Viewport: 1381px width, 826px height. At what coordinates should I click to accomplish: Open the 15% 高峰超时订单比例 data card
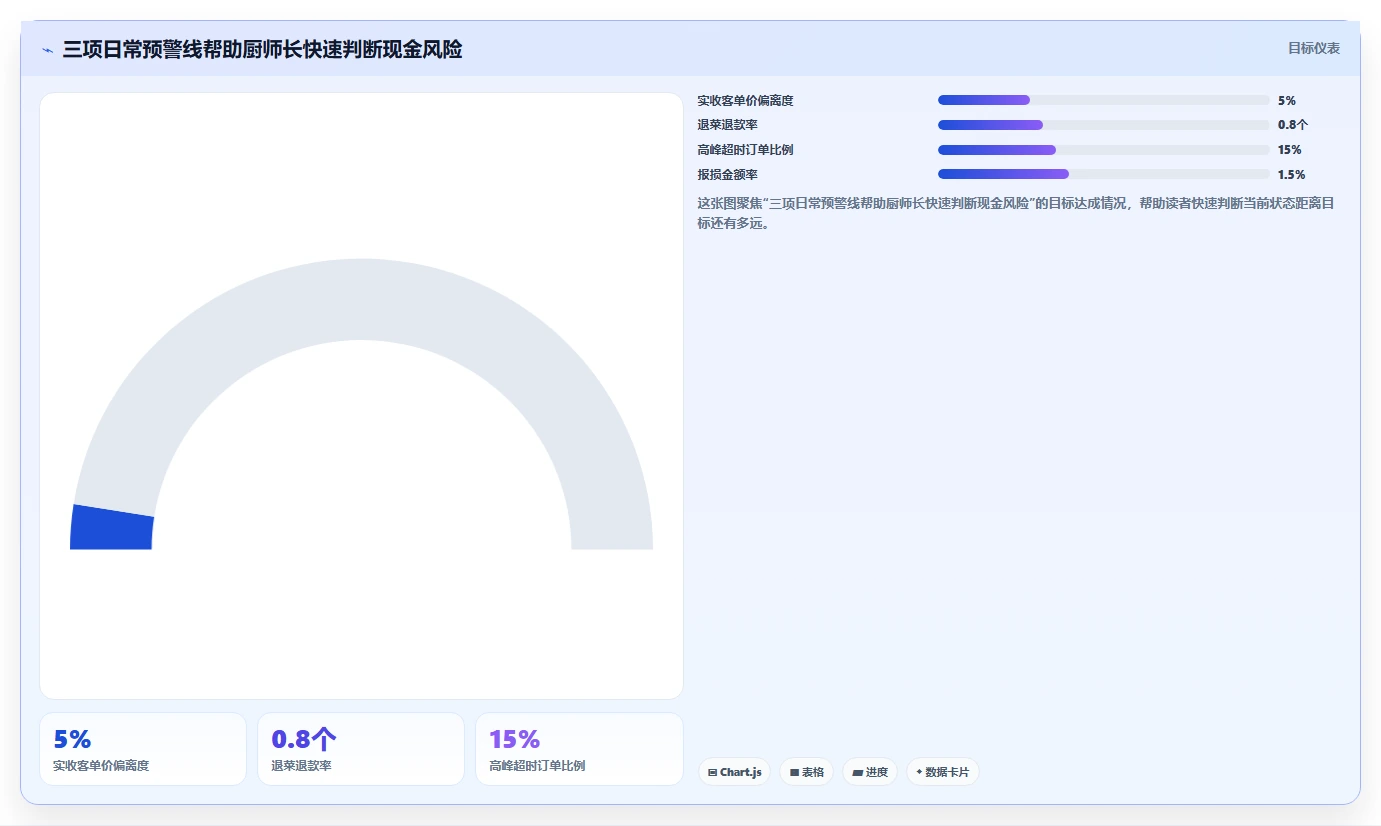579,749
